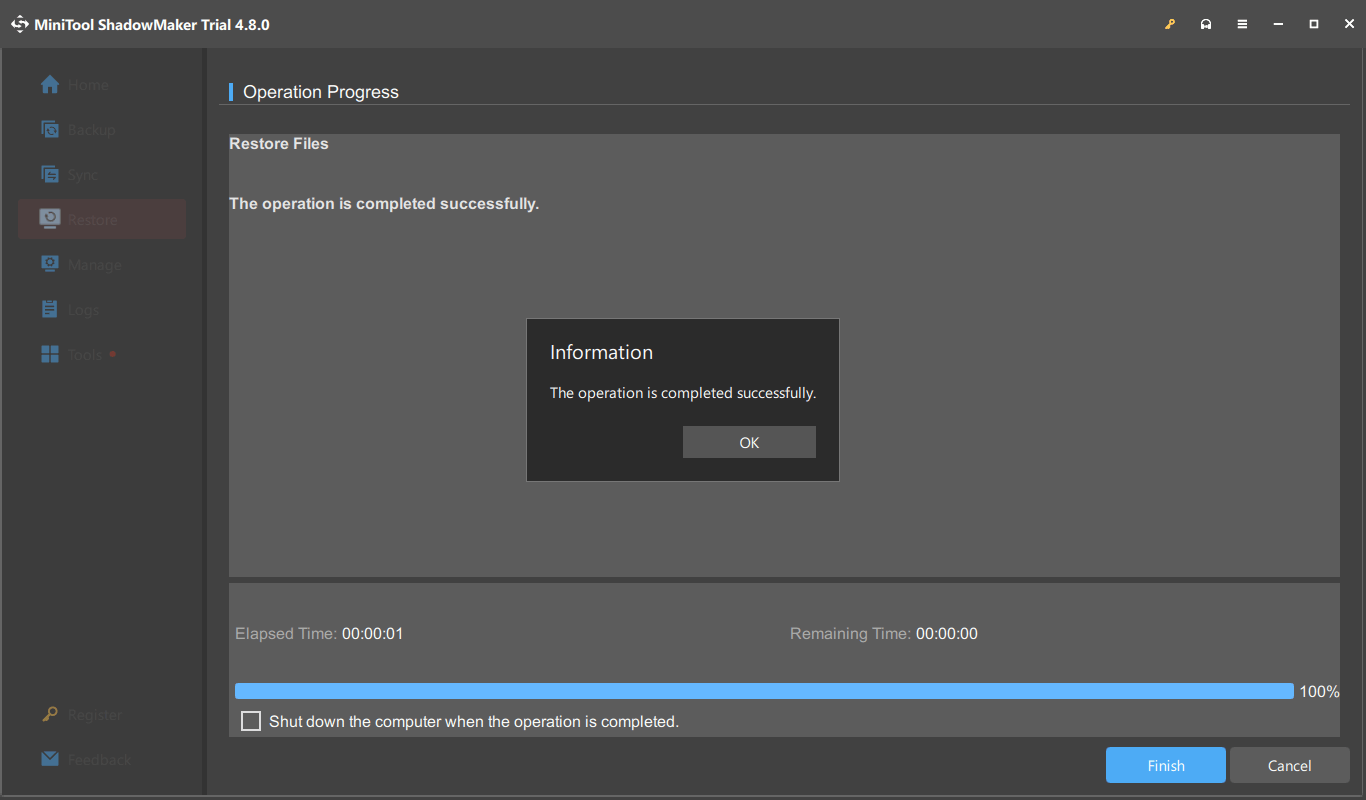Viewport: 1366px width, 800px height.
Task: Open online support via headset icon
Action: pos(1206,23)
